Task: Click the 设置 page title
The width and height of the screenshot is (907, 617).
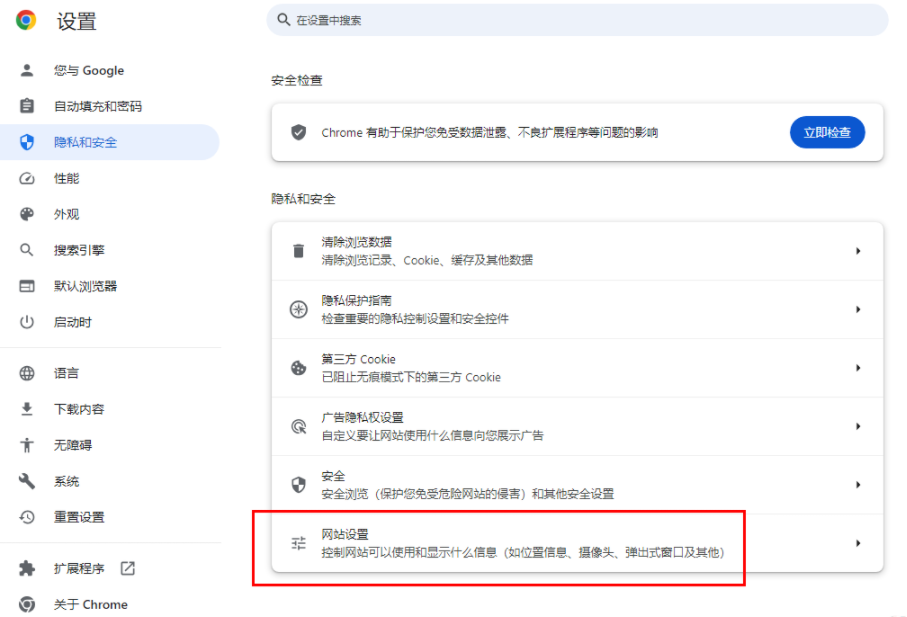Action: (76, 21)
